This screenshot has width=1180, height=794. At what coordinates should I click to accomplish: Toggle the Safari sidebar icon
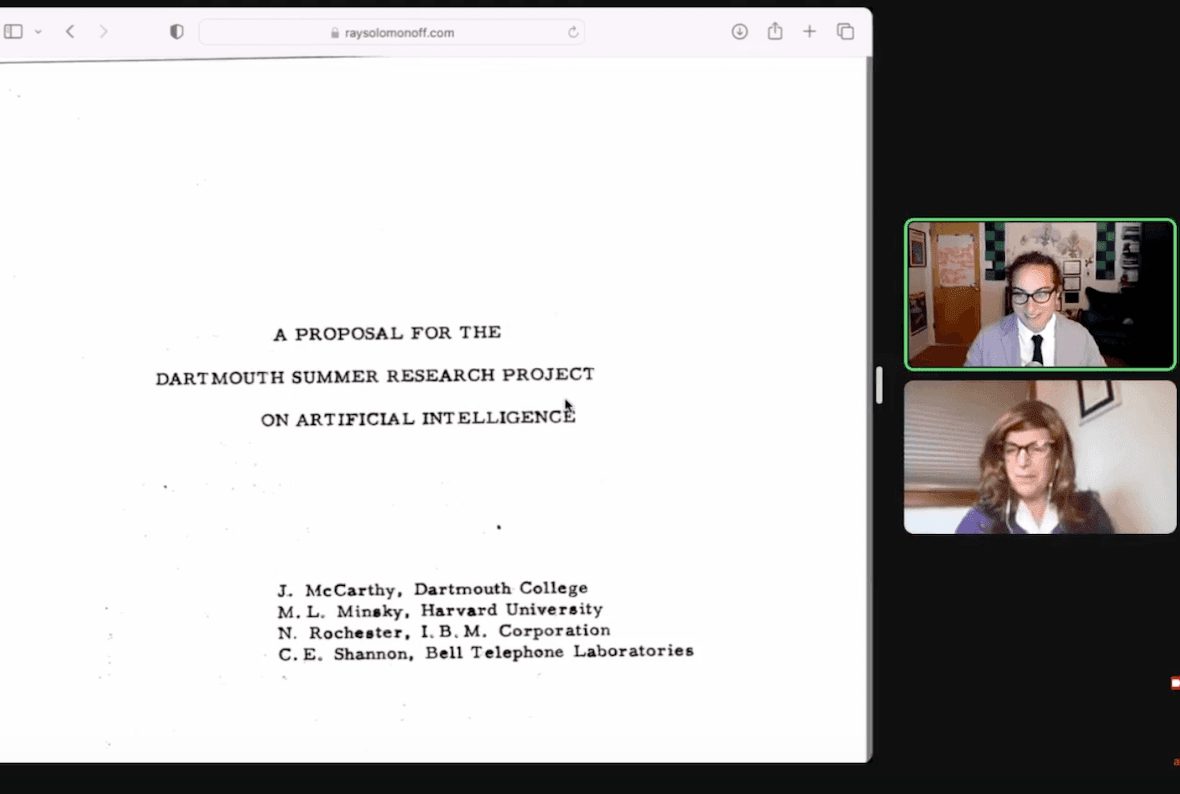14,32
